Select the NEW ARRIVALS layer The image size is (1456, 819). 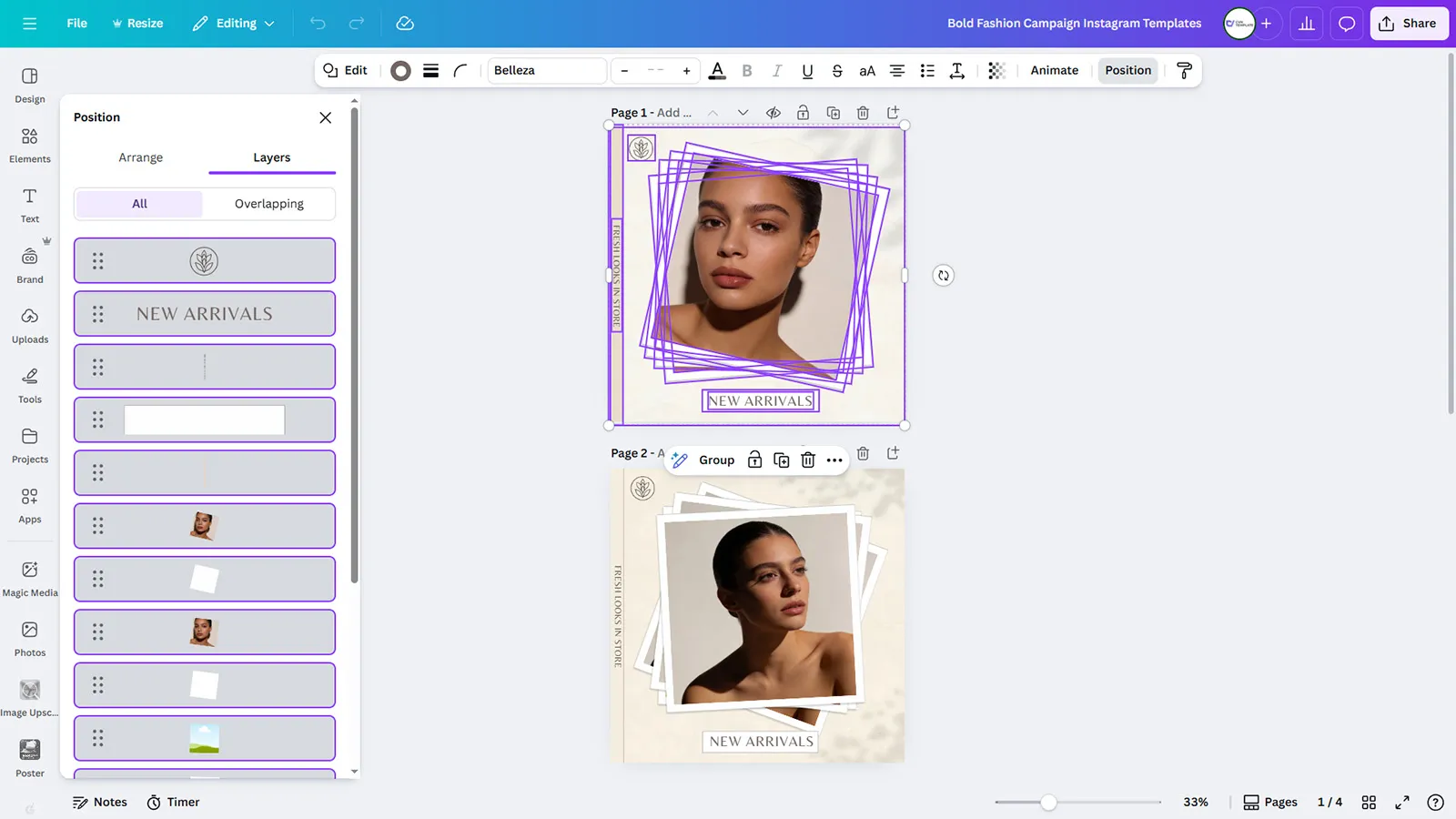pyautogui.click(x=205, y=314)
